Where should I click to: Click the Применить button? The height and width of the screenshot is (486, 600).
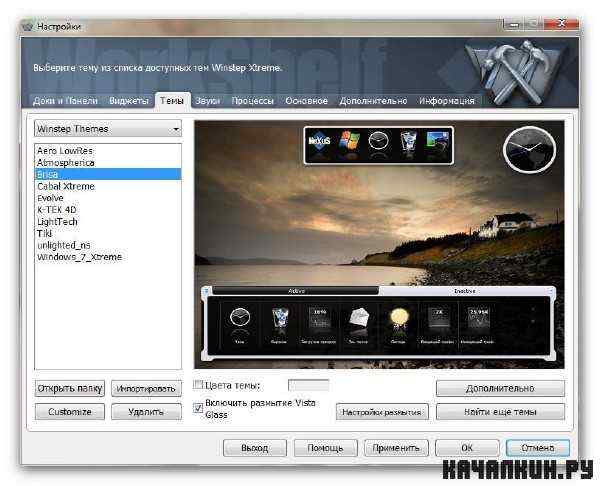tap(396, 448)
